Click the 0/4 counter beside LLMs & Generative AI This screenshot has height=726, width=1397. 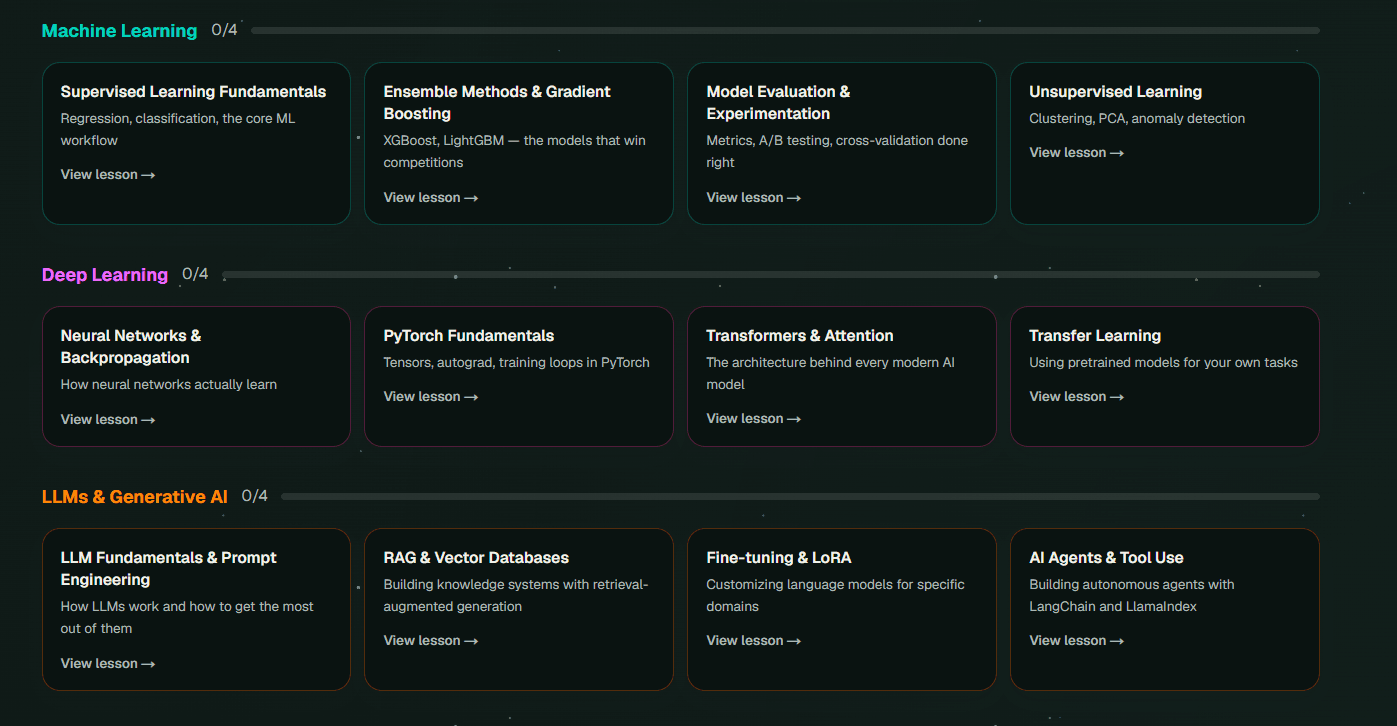[255, 496]
